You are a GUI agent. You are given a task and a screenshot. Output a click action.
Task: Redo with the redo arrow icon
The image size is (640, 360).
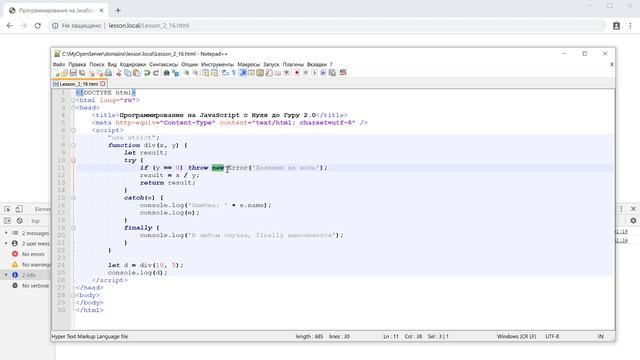(156, 73)
